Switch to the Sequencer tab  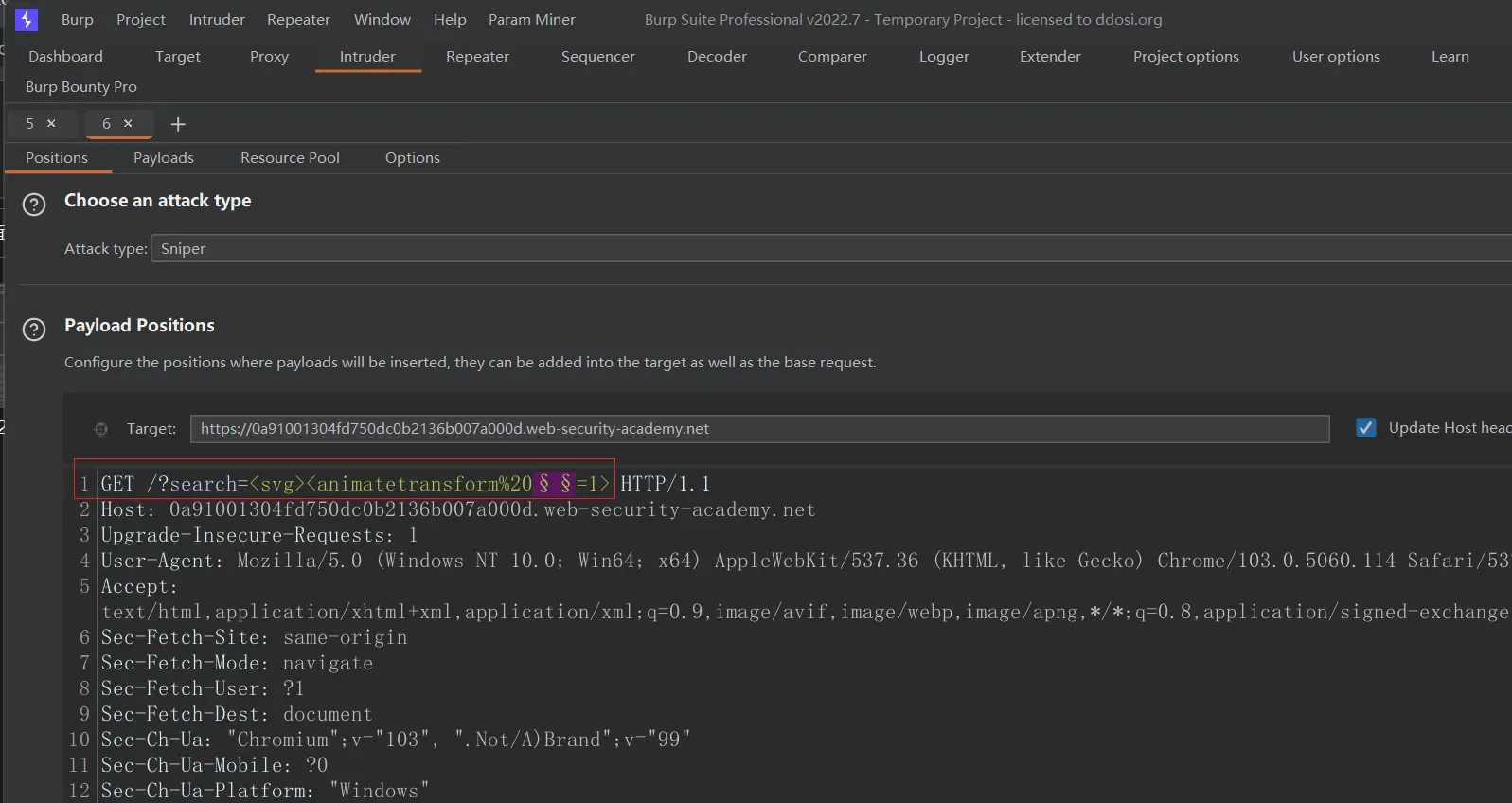click(x=598, y=56)
